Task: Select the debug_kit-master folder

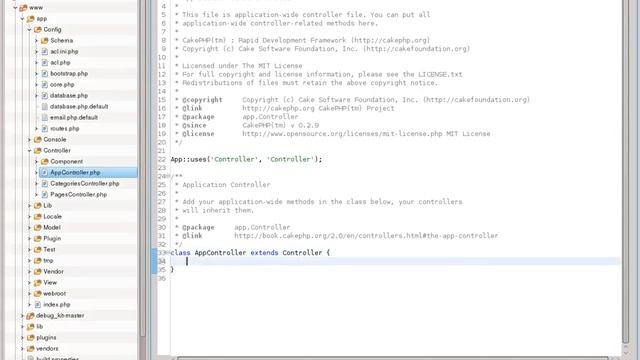Action: point(60,316)
